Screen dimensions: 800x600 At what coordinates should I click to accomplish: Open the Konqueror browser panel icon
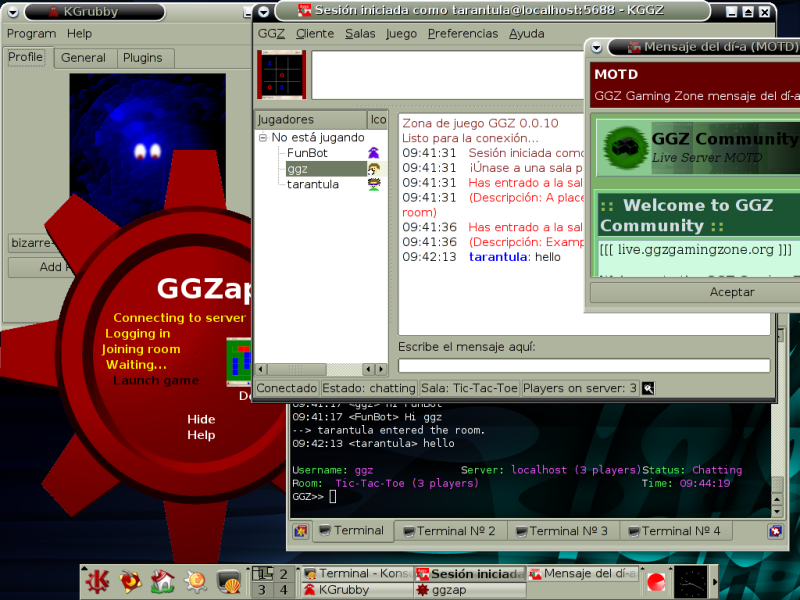tap(195, 581)
